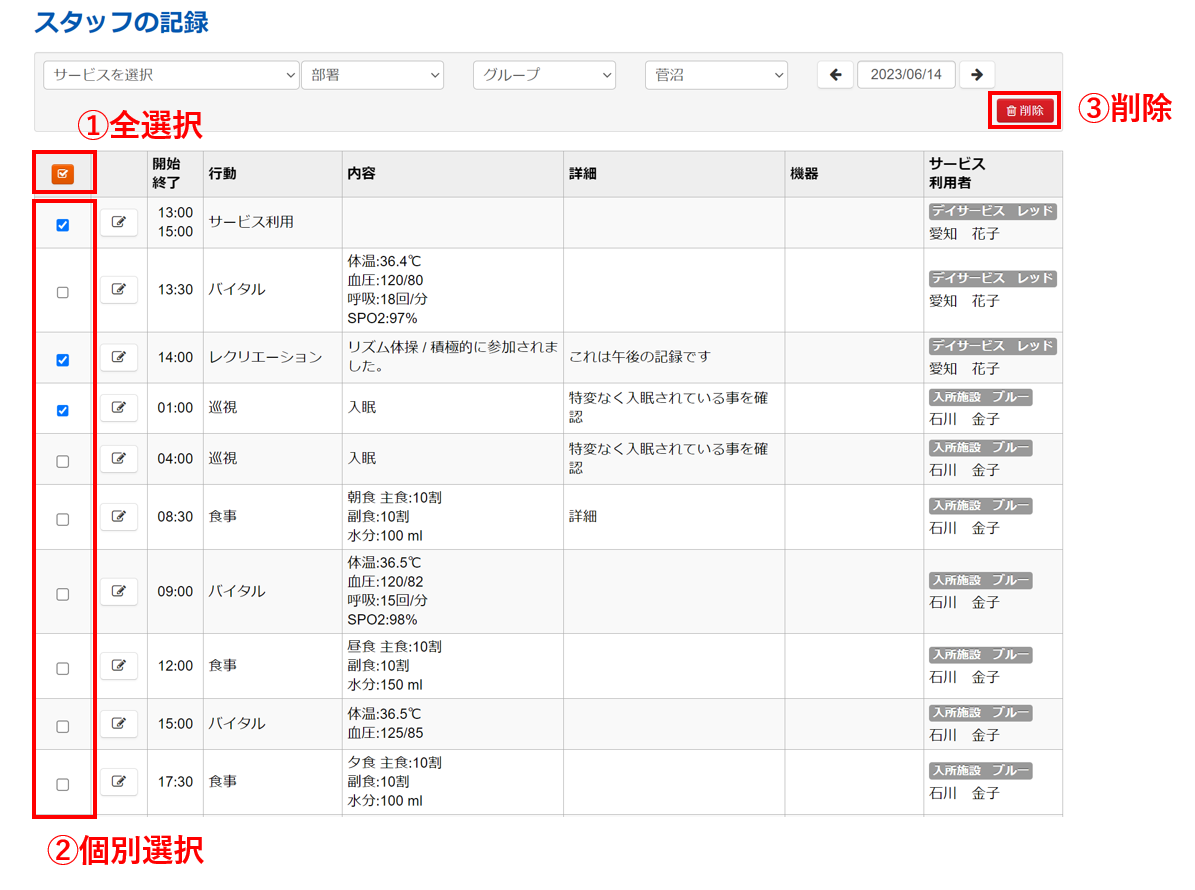Image resolution: width=1195 pixels, height=890 pixels.
Task: Click the red 削除 button
Action: (1025, 110)
